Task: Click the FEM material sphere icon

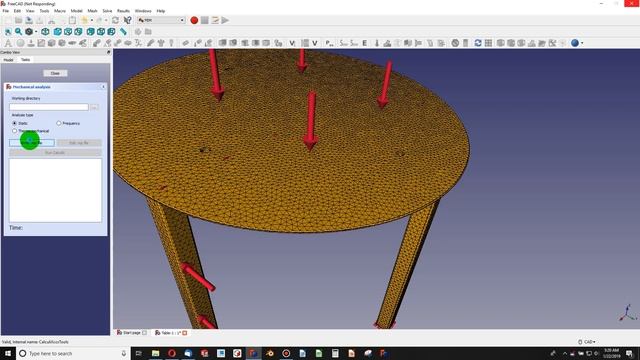Action: tap(20, 43)
